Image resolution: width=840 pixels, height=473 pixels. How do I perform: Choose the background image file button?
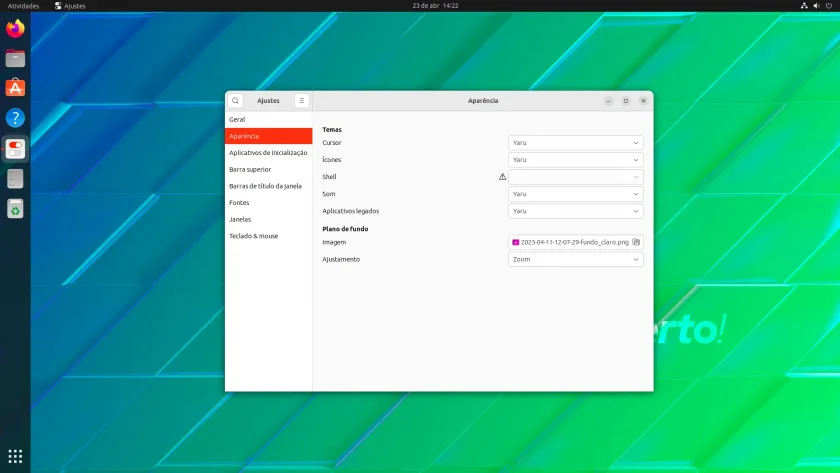tap(575, 242)
